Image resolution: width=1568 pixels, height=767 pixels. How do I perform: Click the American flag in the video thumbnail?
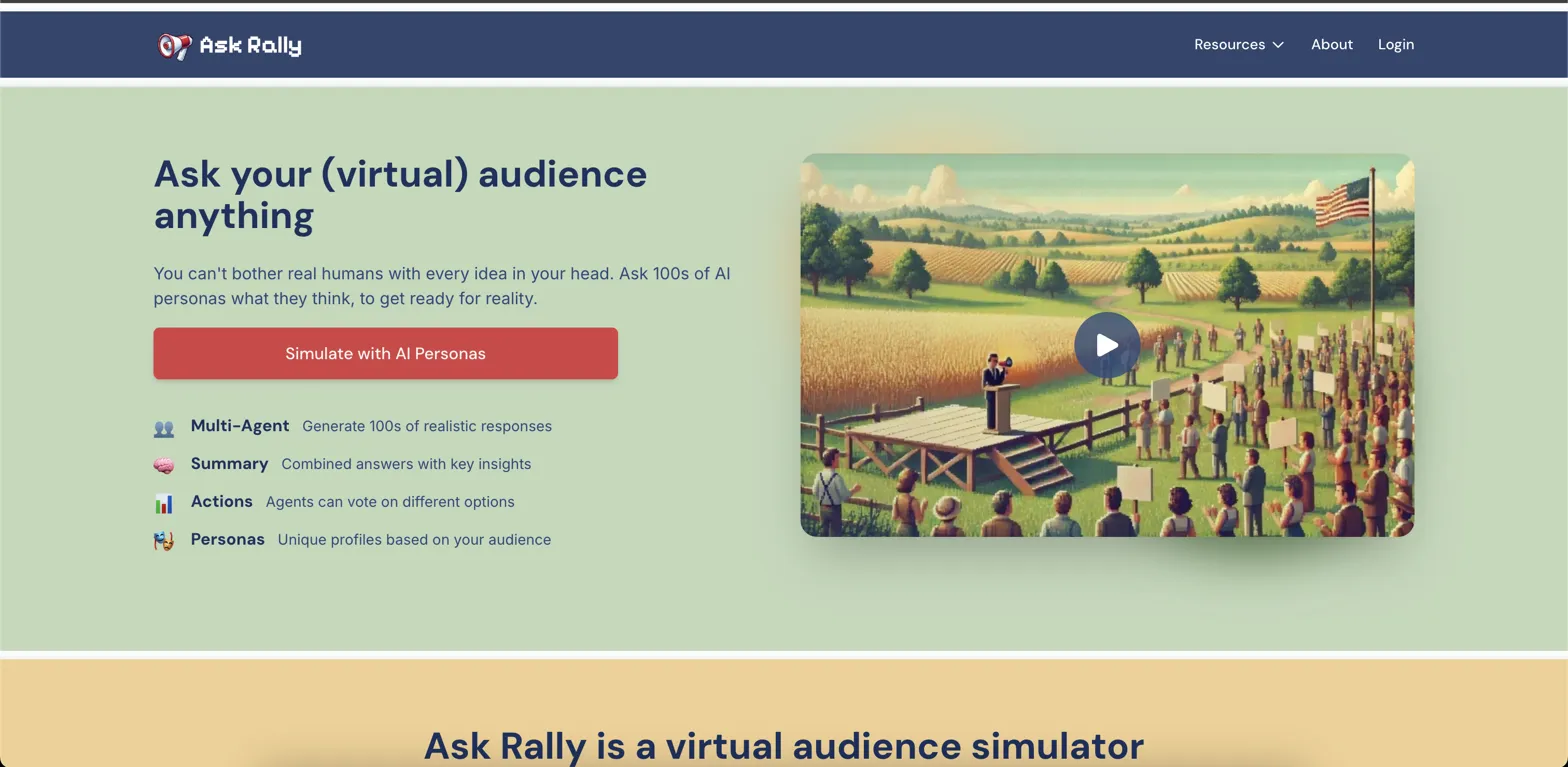click(x=1342, y=203)
